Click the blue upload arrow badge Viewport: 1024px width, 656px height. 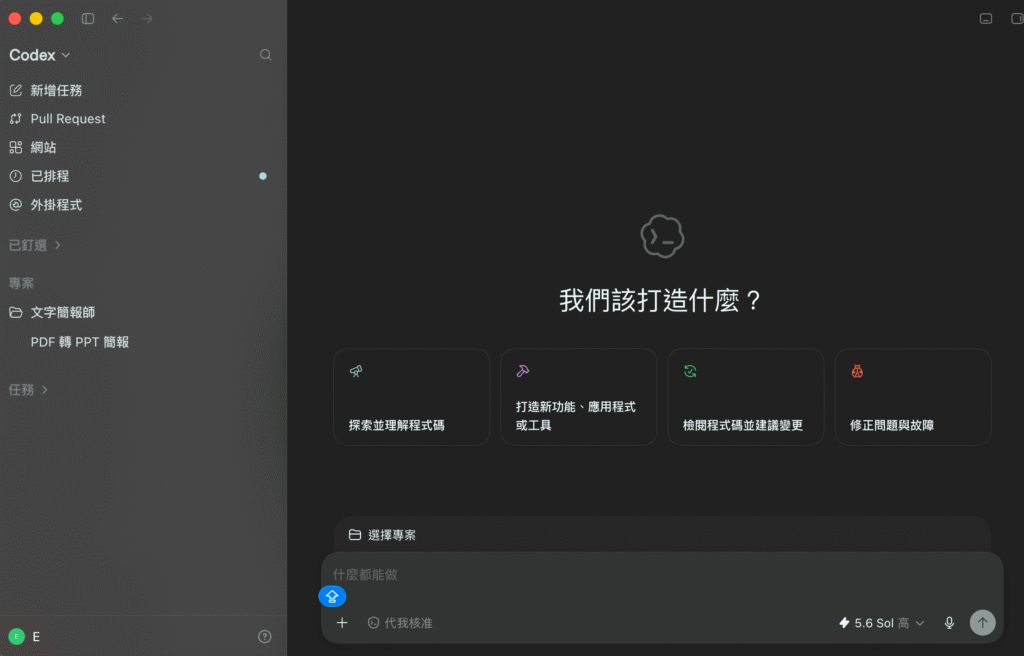pos(332,596)
